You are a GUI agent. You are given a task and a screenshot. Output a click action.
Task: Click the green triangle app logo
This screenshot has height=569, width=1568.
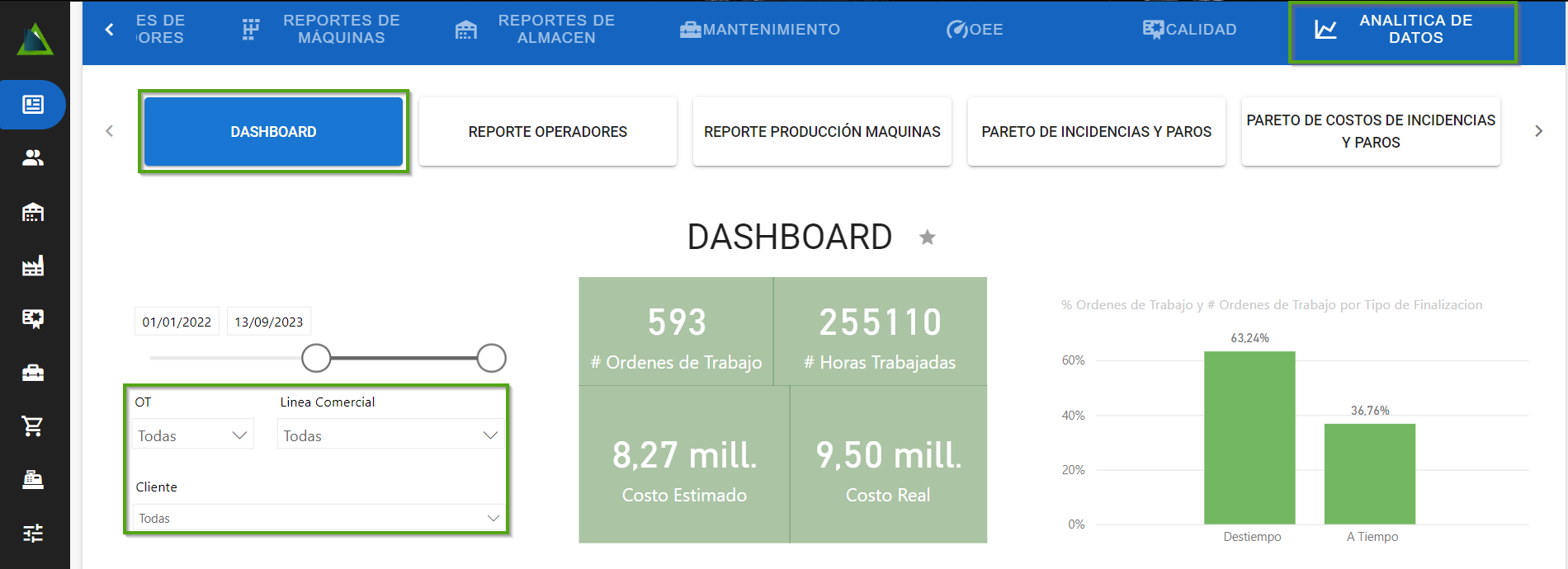tap(35, 40)
